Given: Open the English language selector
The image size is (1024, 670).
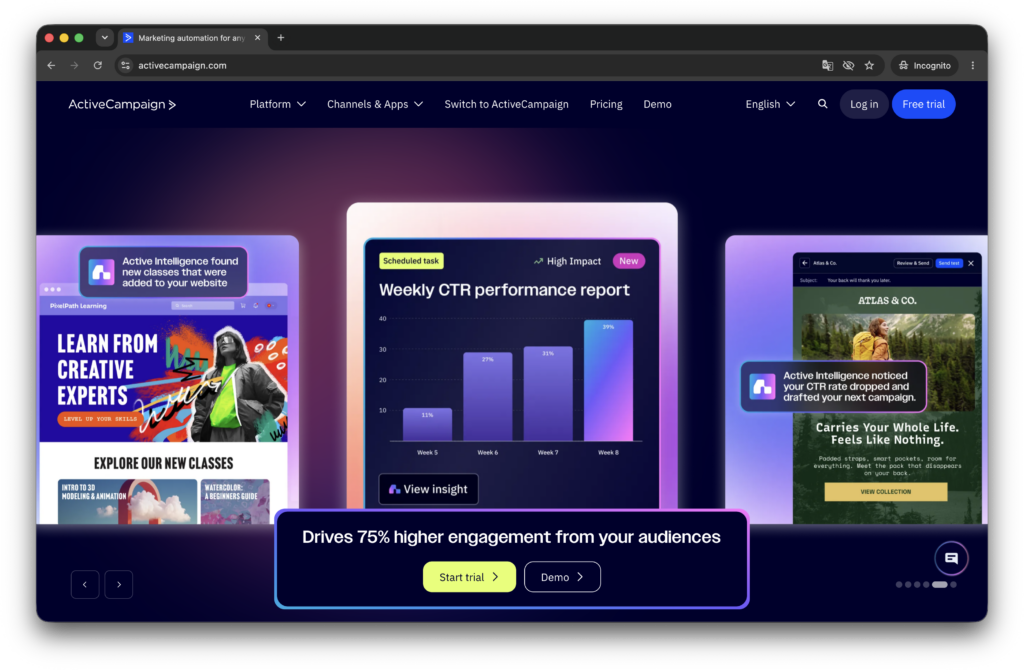Looking at the screenshot, I should pyautogui.click(x=770, y=104).
